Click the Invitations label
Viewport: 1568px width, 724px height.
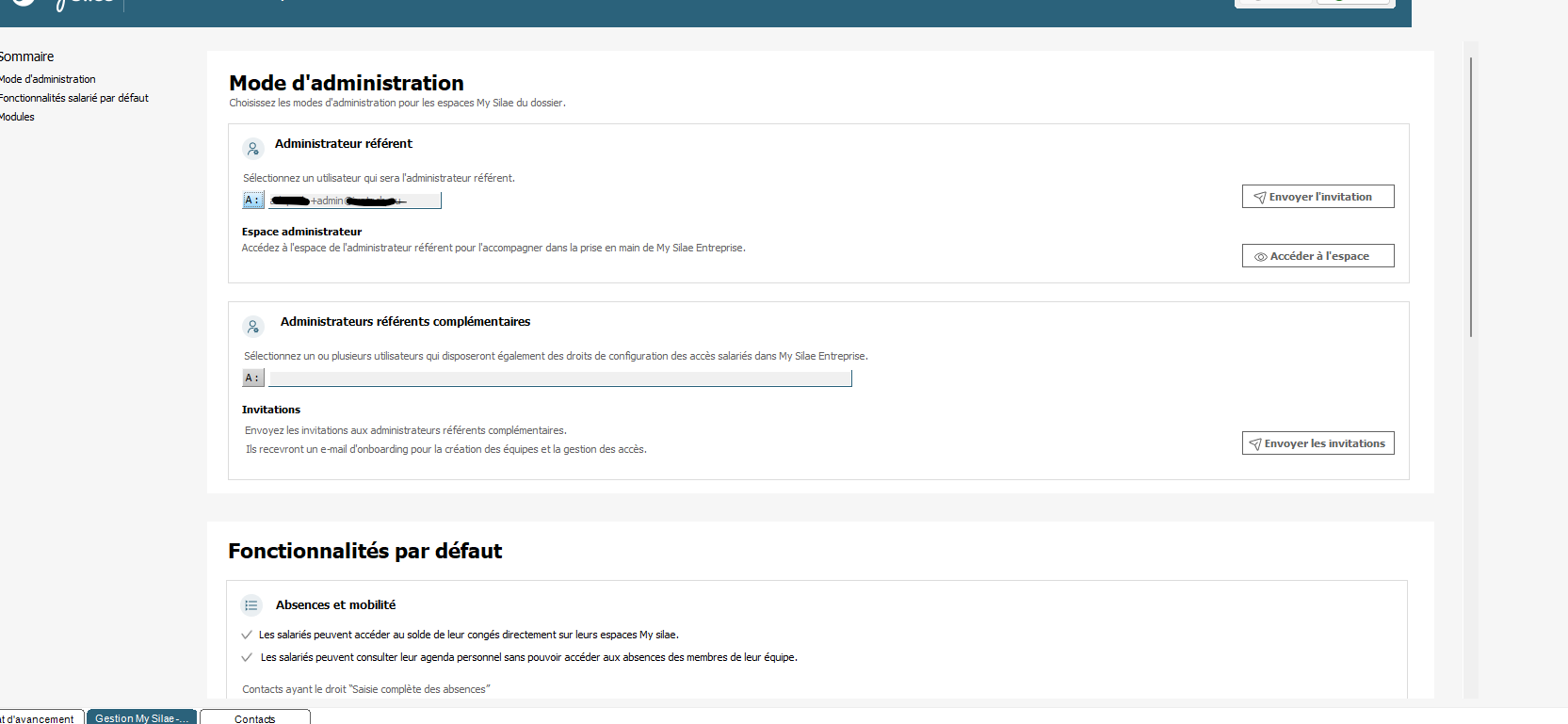[271, 410]
